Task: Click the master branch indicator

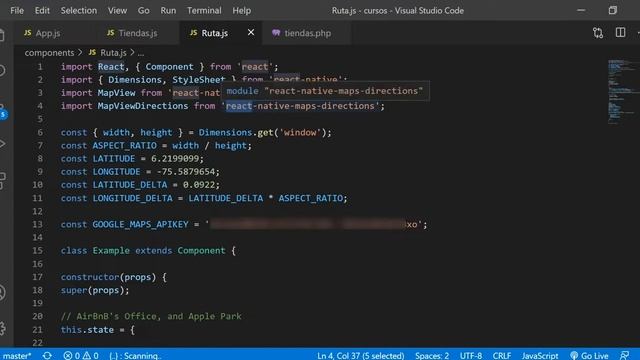Action: tap(16, 356)
